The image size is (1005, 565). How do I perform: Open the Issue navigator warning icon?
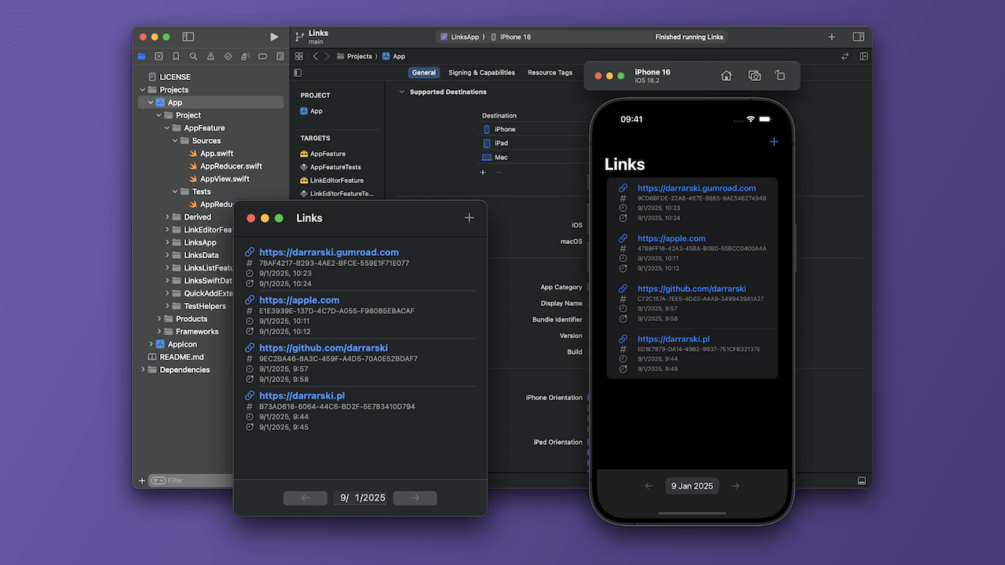coord(210,56)
